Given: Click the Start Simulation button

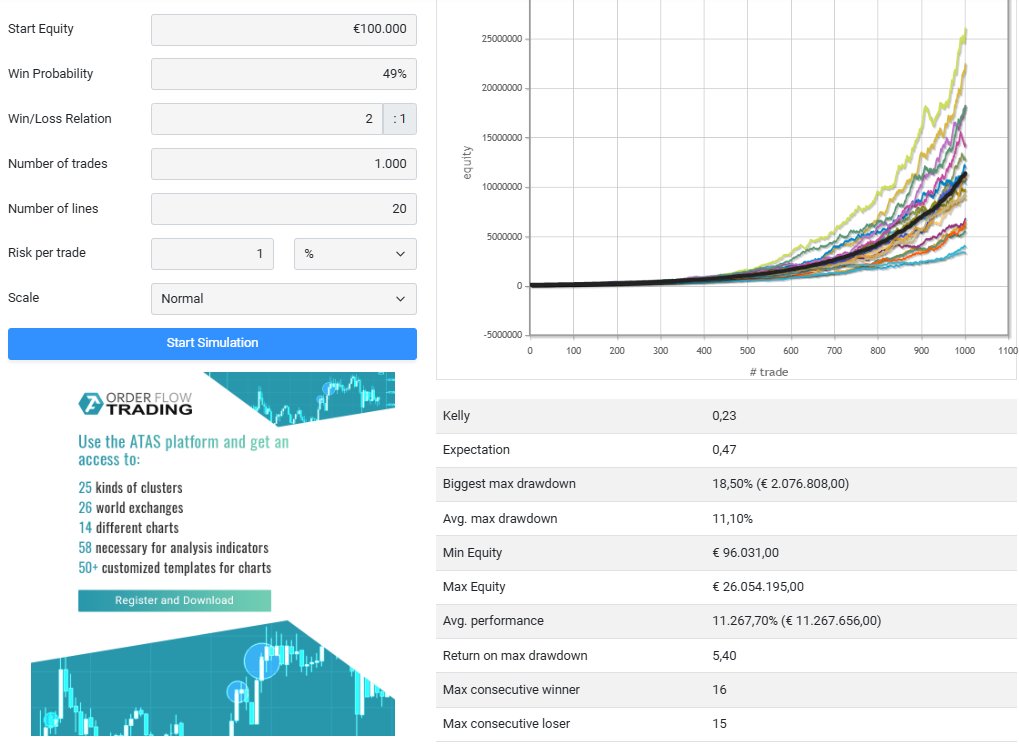Looking at the screenshot, I should tap(213, 343).
